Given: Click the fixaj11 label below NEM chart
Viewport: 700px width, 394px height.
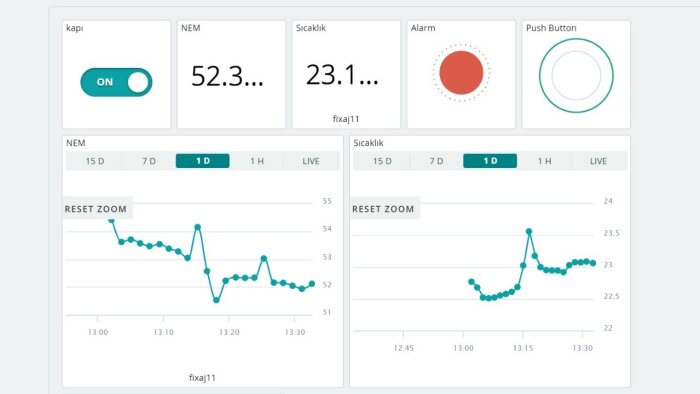Looking at the screenshot, I should point(202,377).
